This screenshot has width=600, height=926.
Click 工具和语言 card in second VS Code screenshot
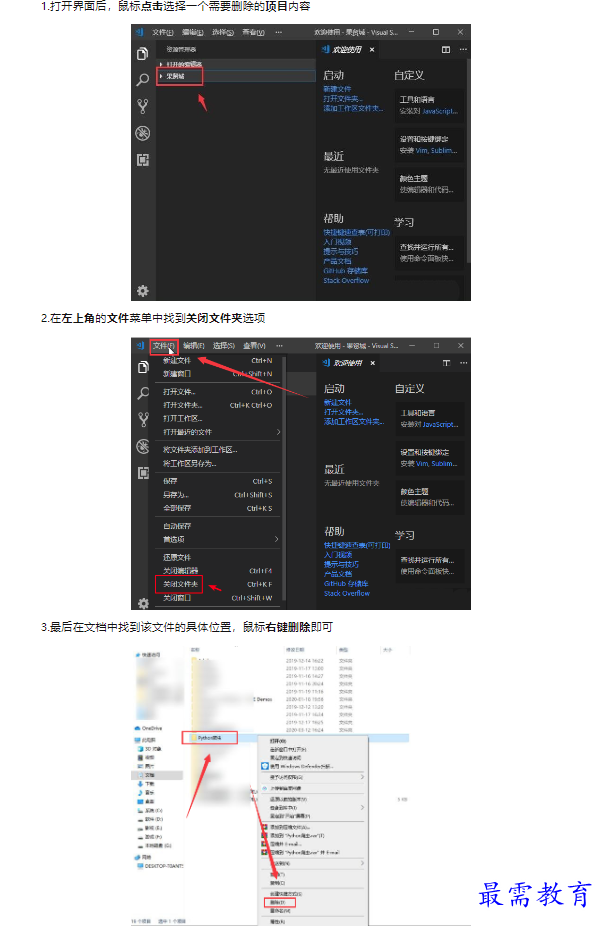[429, 418]
